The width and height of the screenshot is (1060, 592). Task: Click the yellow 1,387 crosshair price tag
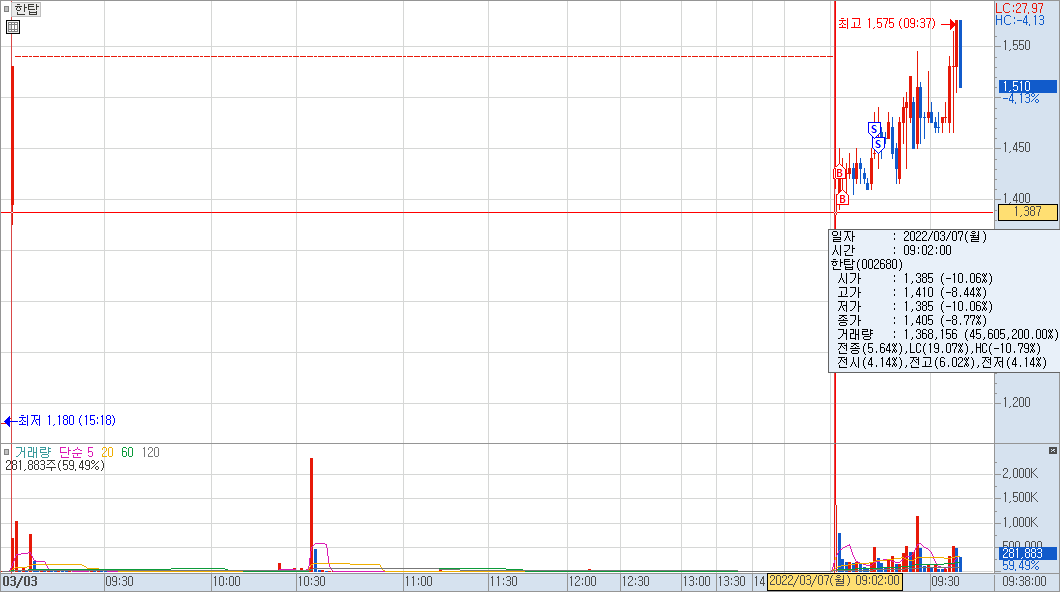[x=1028, y=212]
